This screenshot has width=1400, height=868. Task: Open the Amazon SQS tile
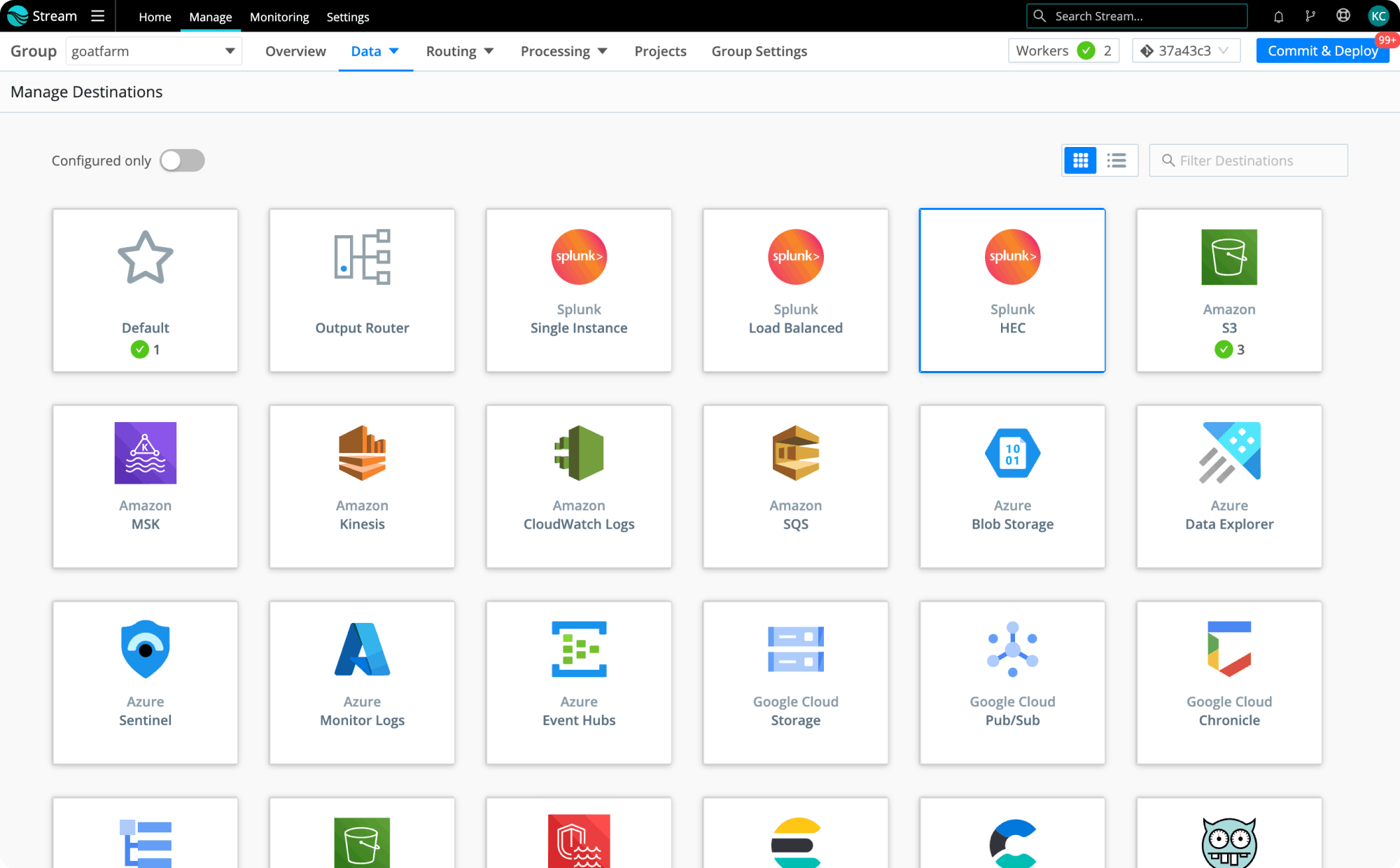click(x=796, y=486)
